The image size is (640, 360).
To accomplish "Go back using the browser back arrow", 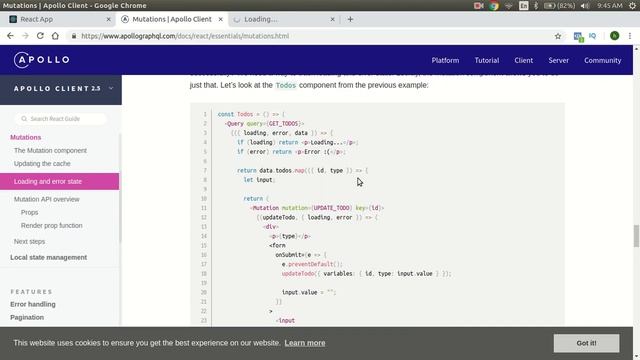I will 10,36.
